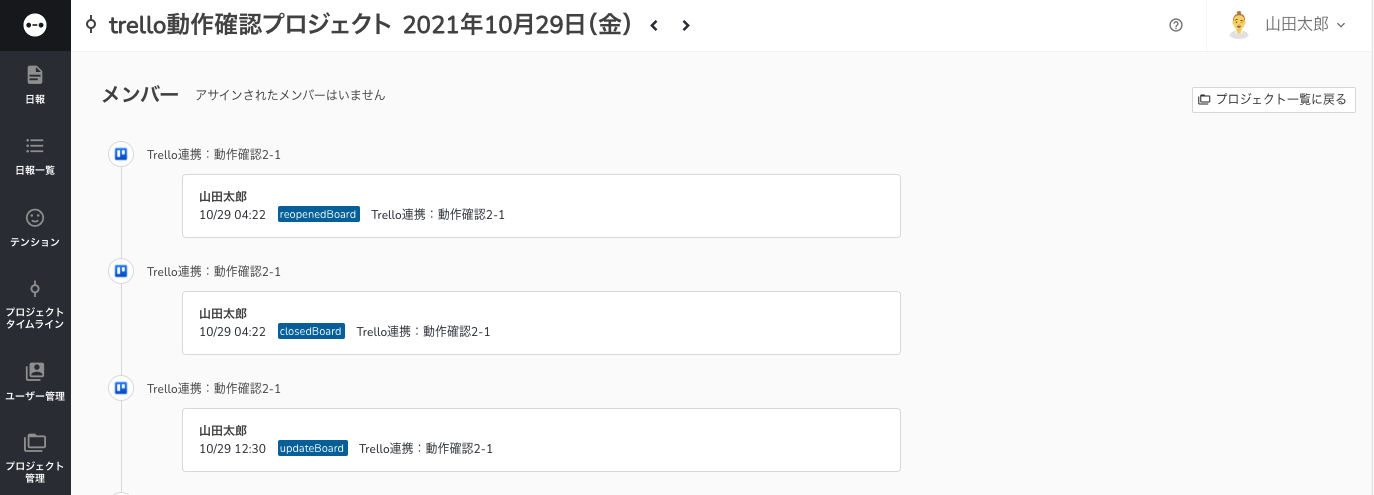Click the first Trello icon timeline marker
This screenshot has height=495, width=1374.
pos(121,154)
